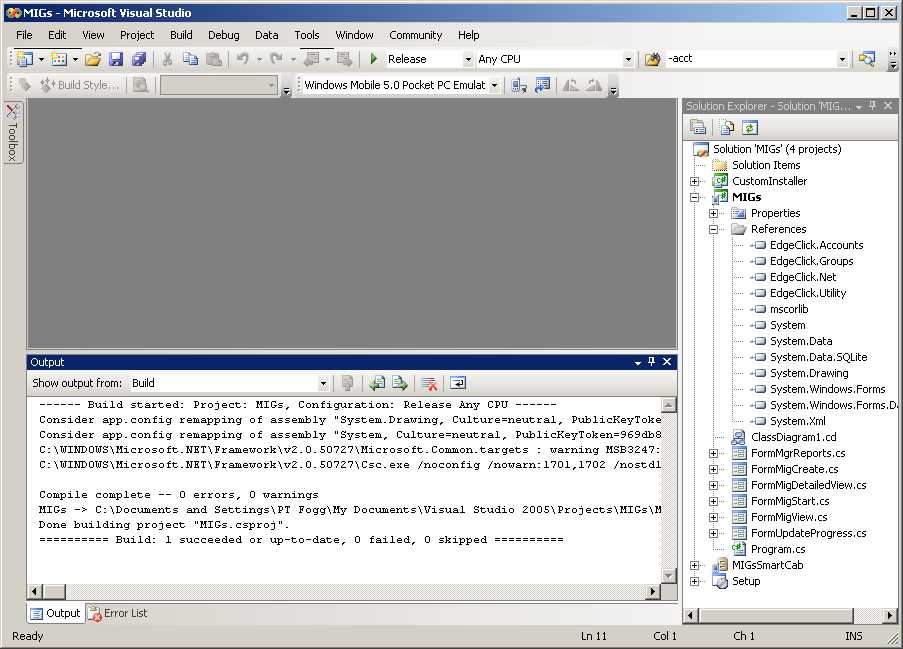This screenshot has width=903, height=649.
Task: Open the Tools menu
Action: (306, 35)
